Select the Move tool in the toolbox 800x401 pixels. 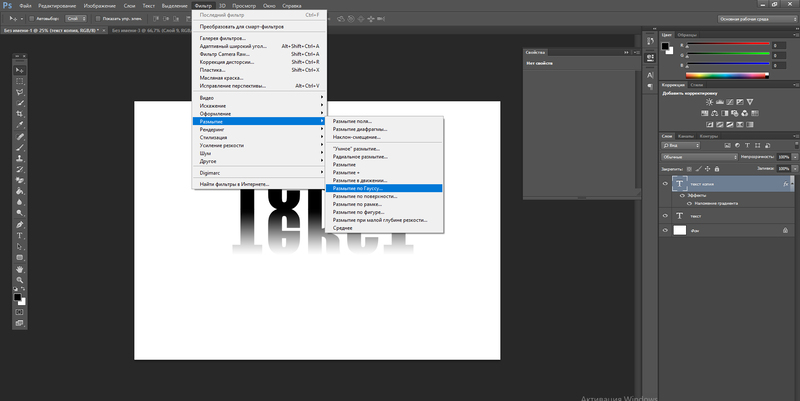click(18, 68)
